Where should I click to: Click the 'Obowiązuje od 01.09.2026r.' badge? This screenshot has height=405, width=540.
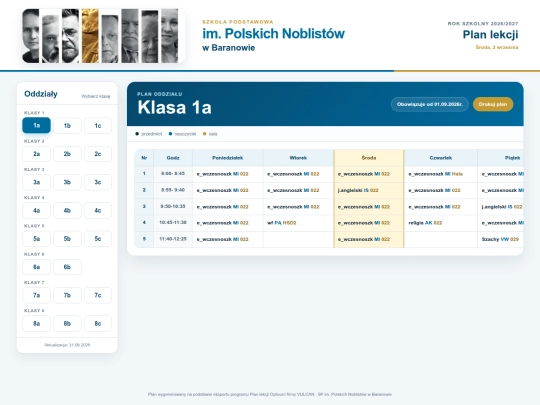pos(429,104)
